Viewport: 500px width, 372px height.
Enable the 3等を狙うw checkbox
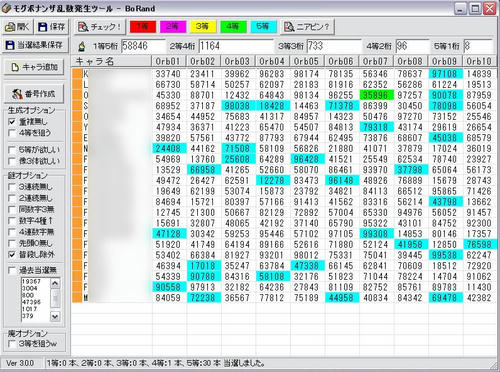click(x=12, y=343)
